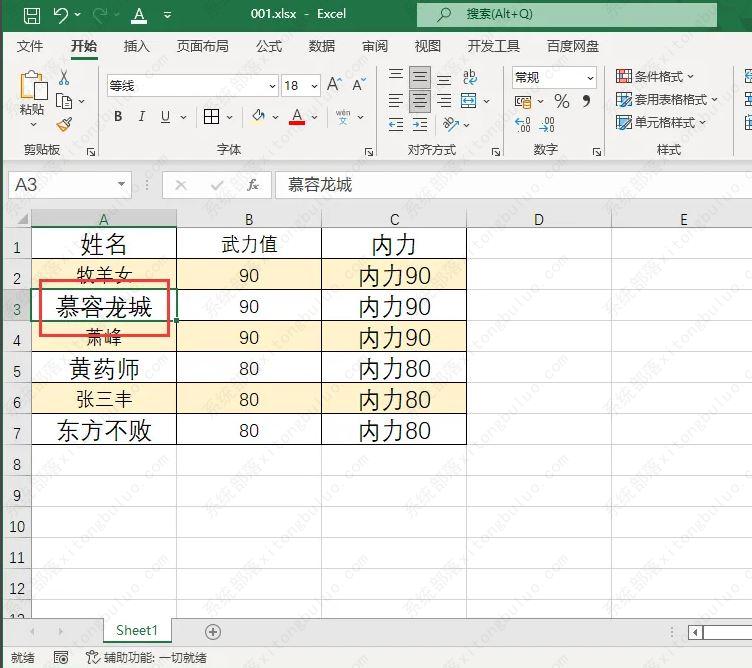The width and height of the screenshot is (752, 668).
Task: Toggle italic formatting
Action: click(x=143, y=117)
